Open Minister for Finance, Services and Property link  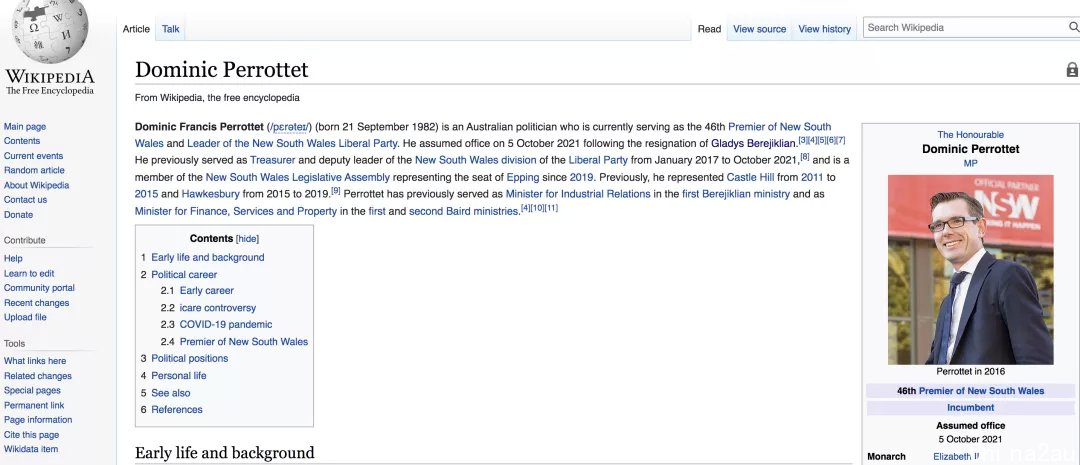pos(236,211)
